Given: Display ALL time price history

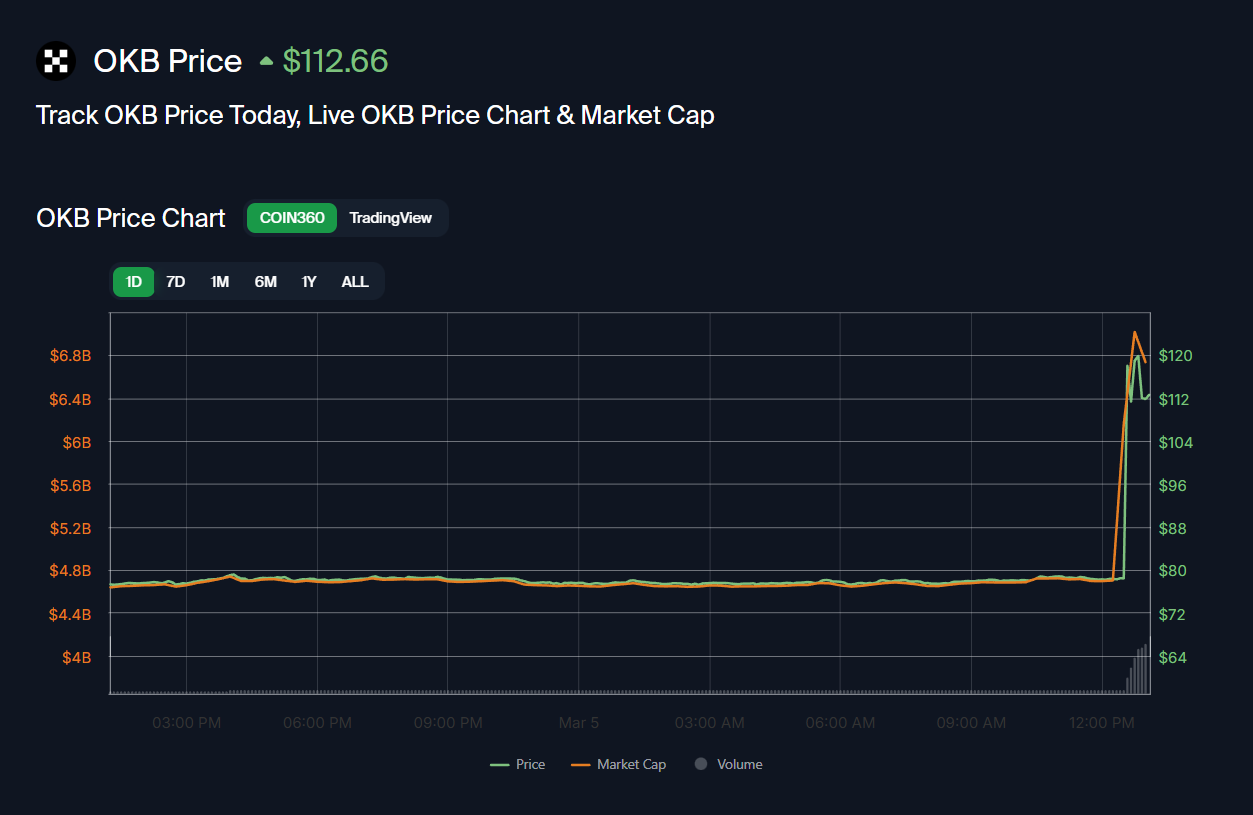Looking at the screenshot, I should tap(355, 282).
